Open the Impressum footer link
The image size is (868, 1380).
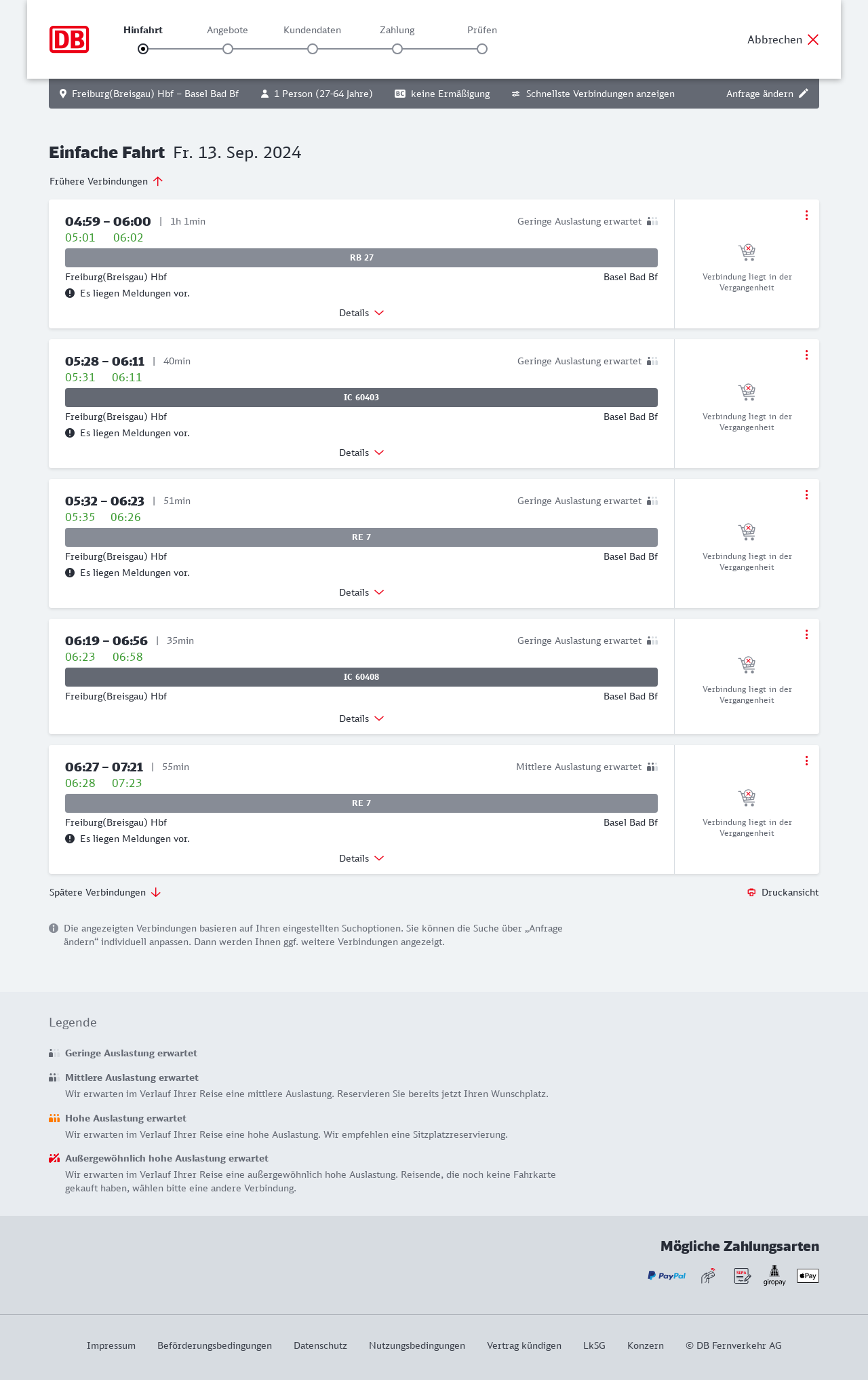pyautogui.click(x=111, y=1345)
